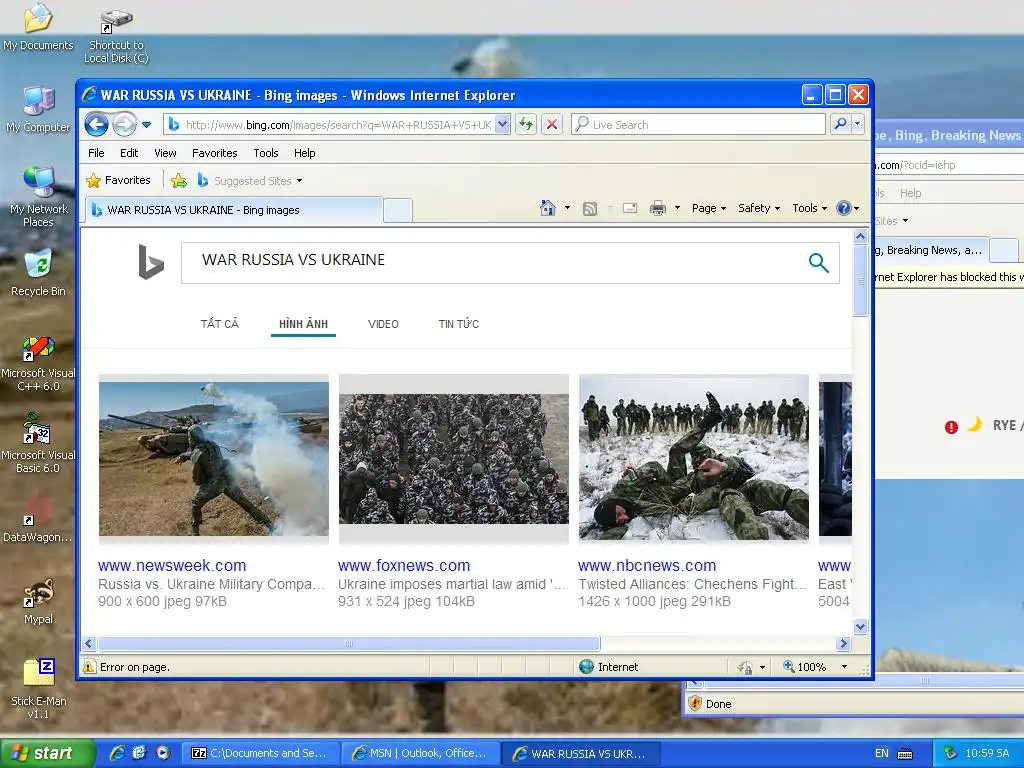
Task: Expand the zoom level dropdown arrow
Action: point(844,667)
